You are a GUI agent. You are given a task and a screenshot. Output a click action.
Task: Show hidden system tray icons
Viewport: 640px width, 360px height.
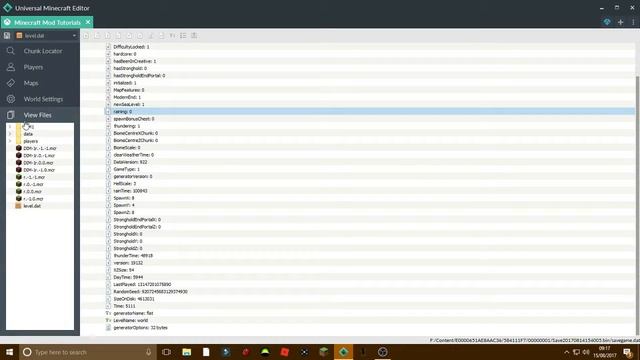[x=566, y=352]
